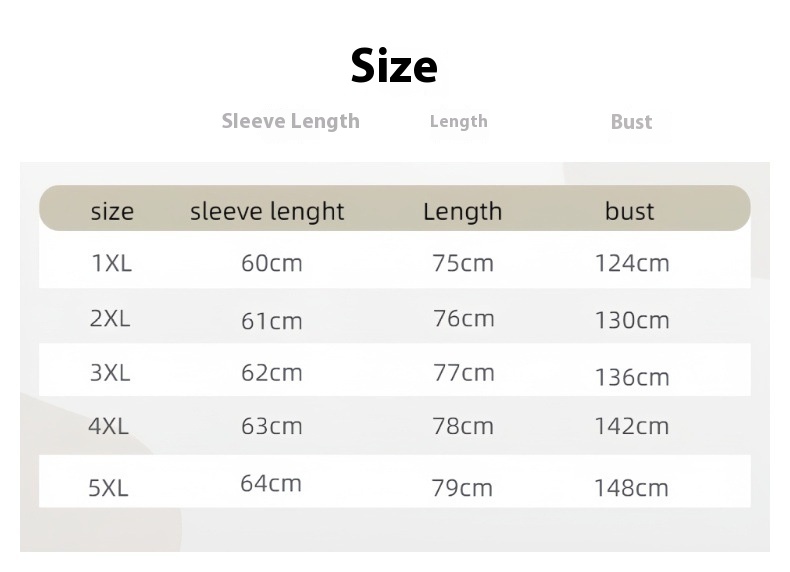Select the 2XL size row label

110,319
